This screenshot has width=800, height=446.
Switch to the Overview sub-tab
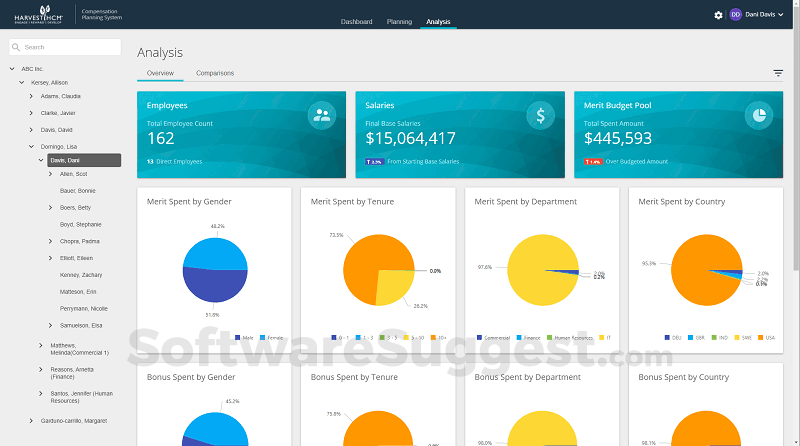click(160, 73)
